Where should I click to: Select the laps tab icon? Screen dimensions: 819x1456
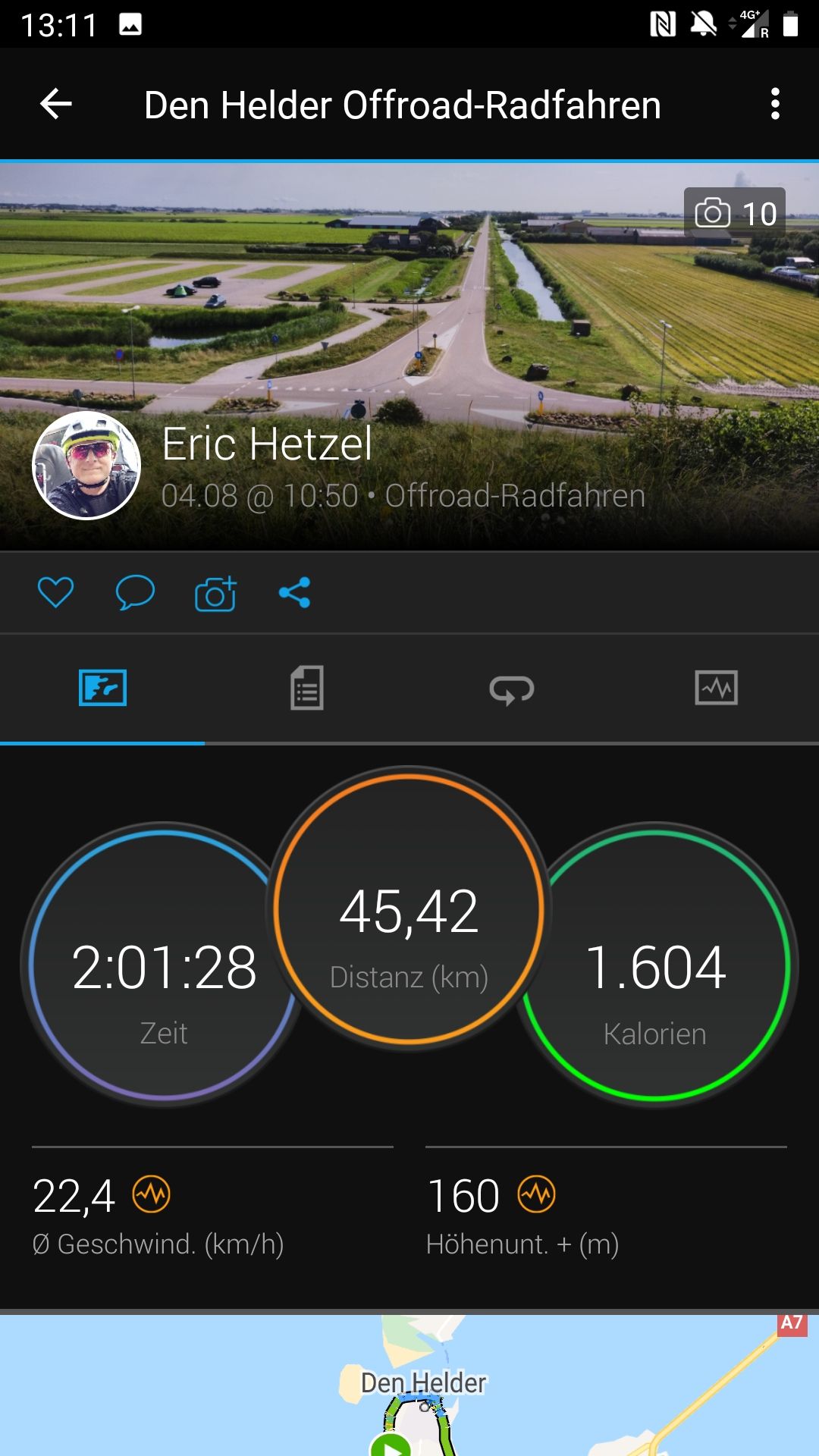(512, 689)
